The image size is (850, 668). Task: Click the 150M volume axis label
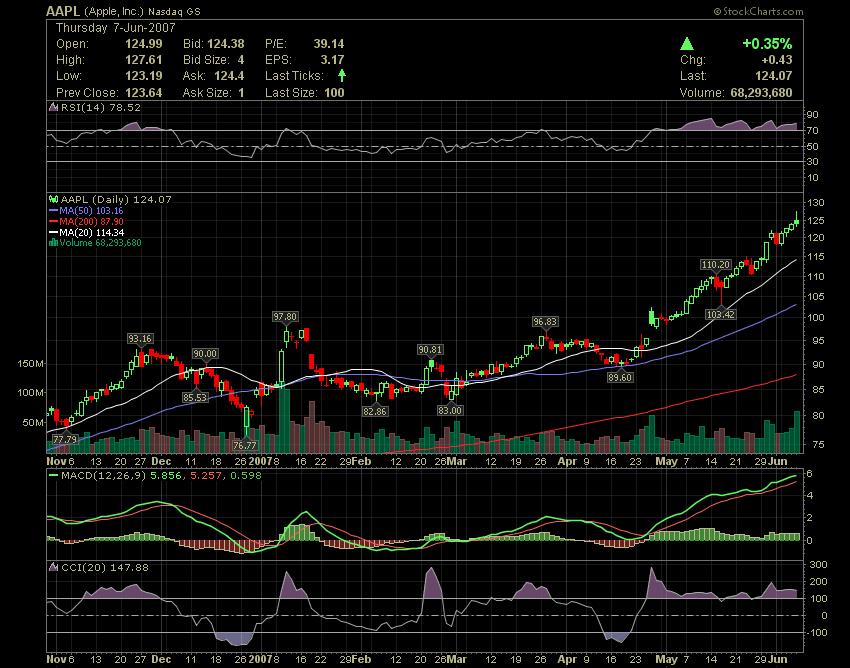coord(30,364)
